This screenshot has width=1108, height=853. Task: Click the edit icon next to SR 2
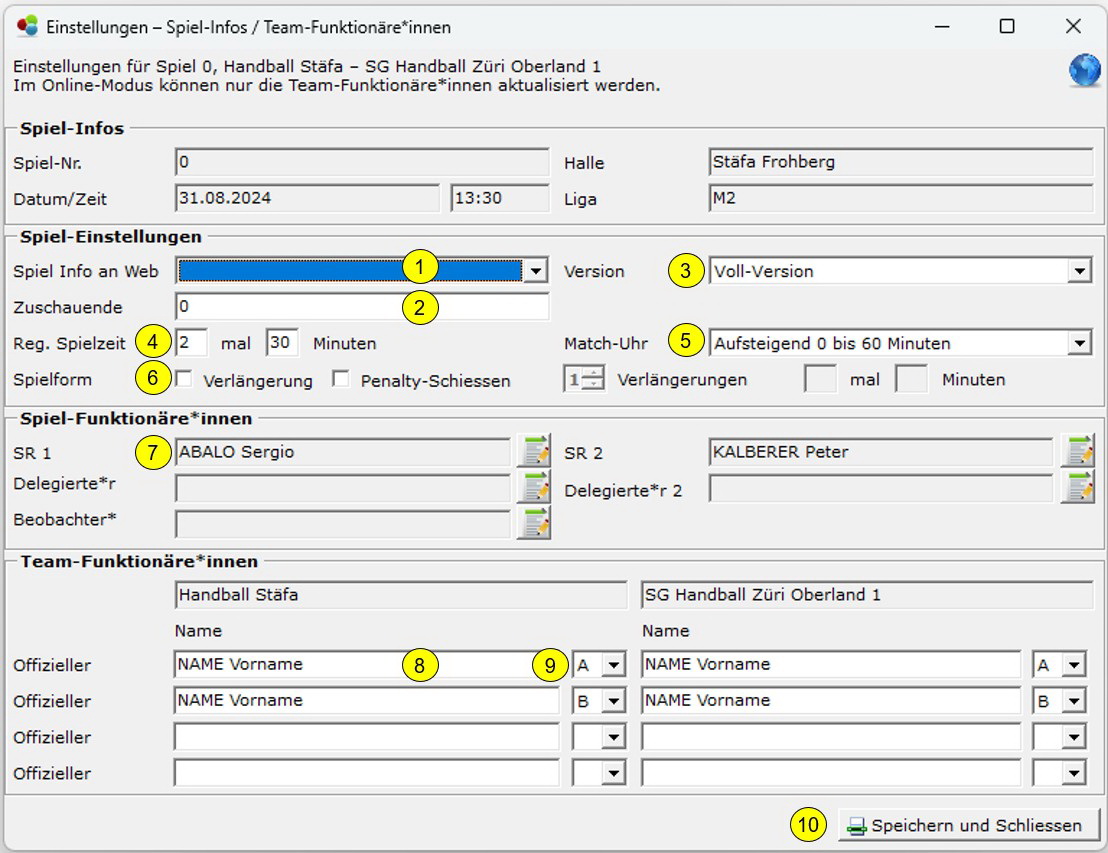pyautogui.click(x=1078, y=452)
